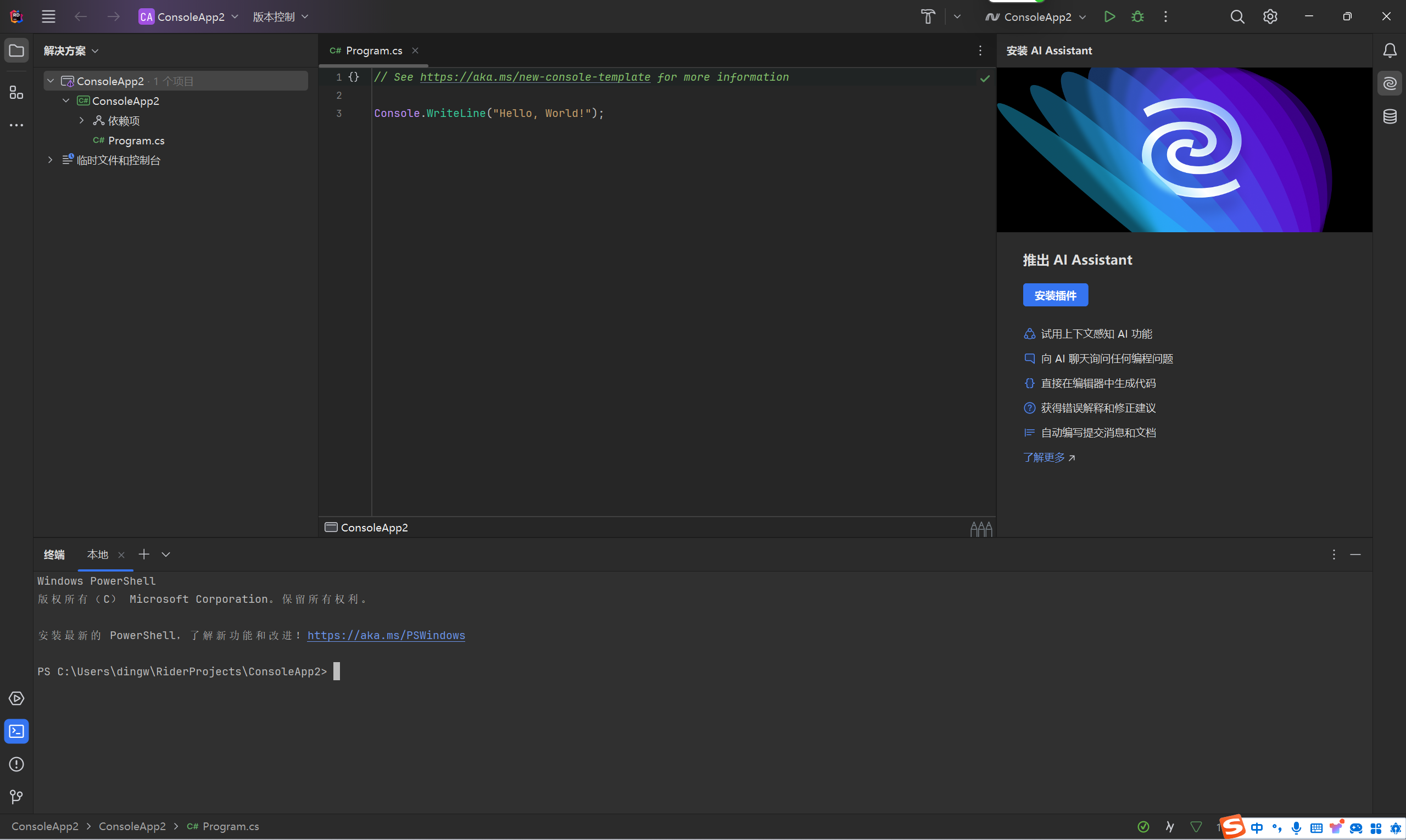Expand 临时文件和控制台 node
This screenshot has width=1406, height=840.
[51, 160]
